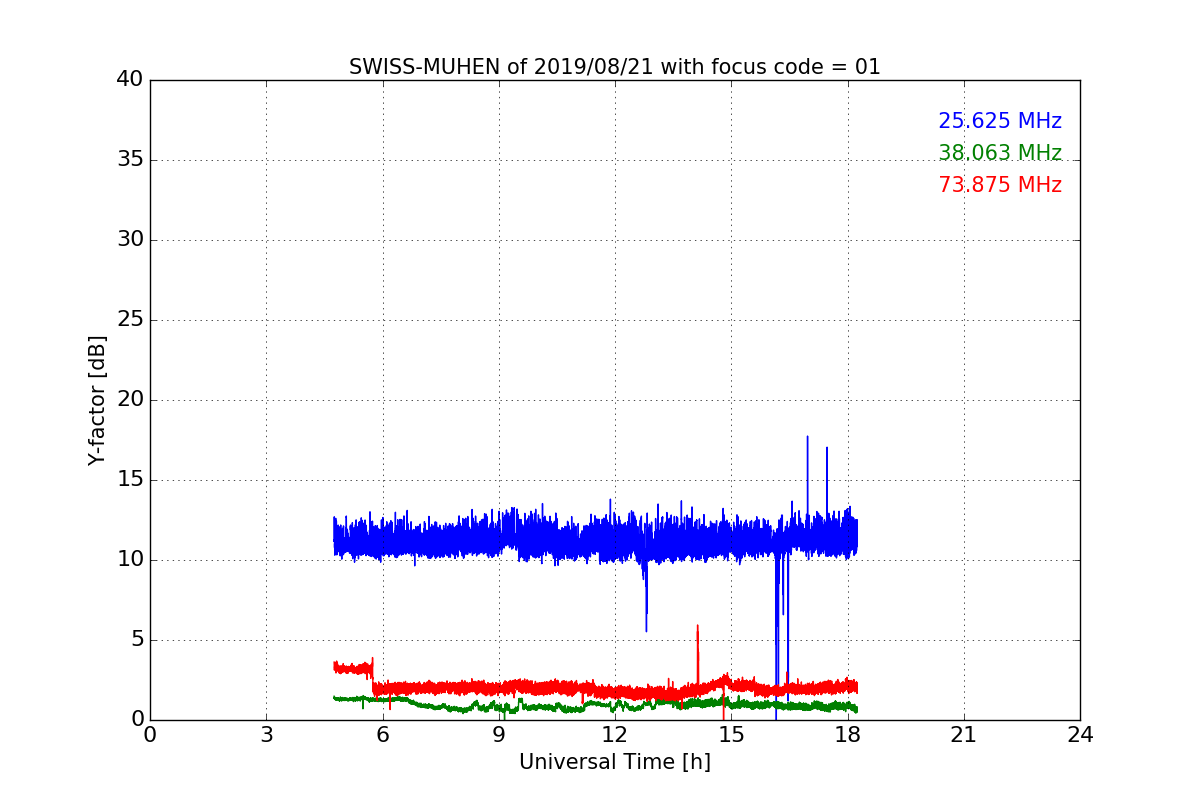Click the y-axis tick label 10

pyautogui.click(x=130, y=560)
